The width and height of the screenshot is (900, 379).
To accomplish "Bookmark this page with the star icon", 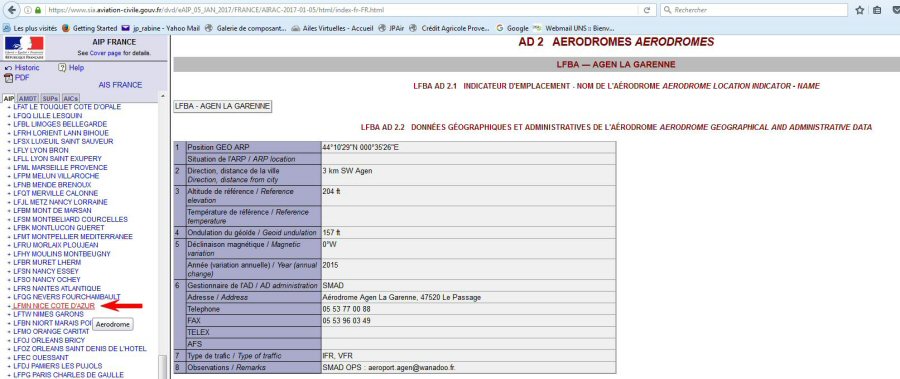I will [860, 10].
